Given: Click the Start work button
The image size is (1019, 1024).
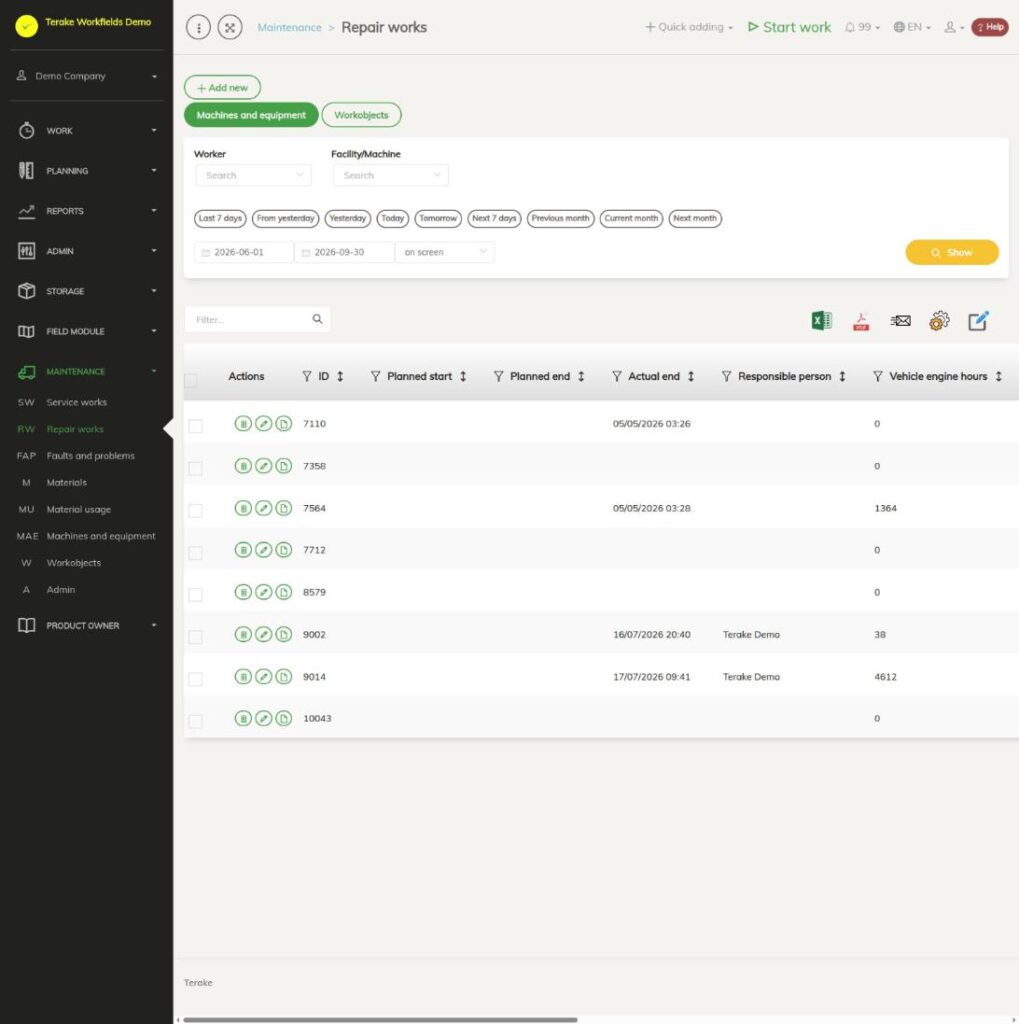Looking at the screenshot, I should 790,27.
